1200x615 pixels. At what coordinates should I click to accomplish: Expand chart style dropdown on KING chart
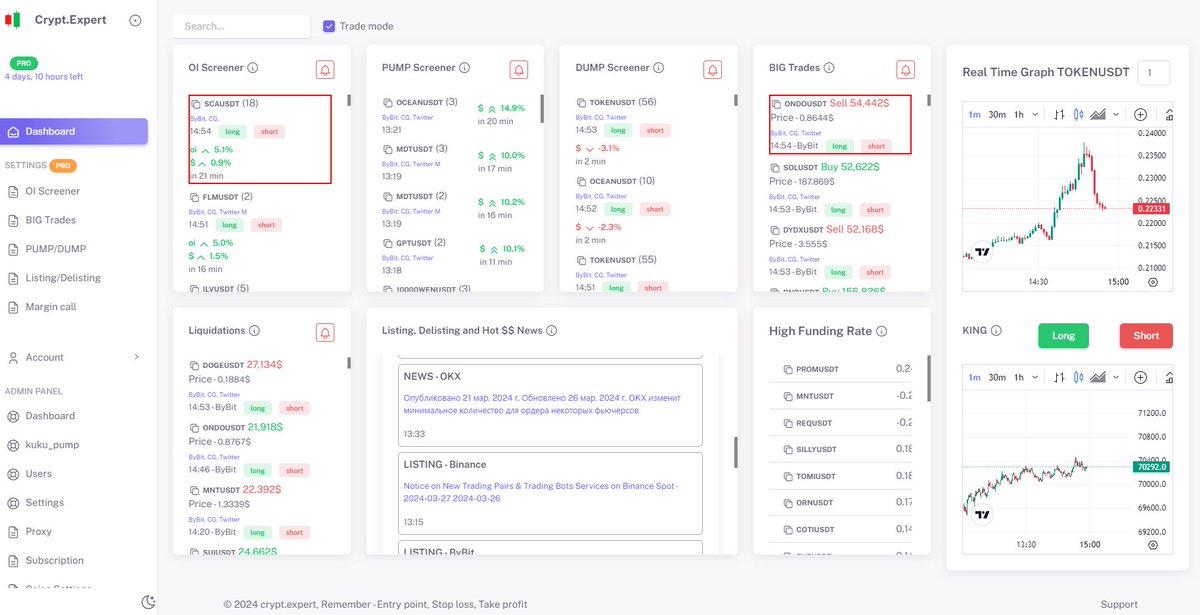pyautogui.click(x=1116, y=377)
